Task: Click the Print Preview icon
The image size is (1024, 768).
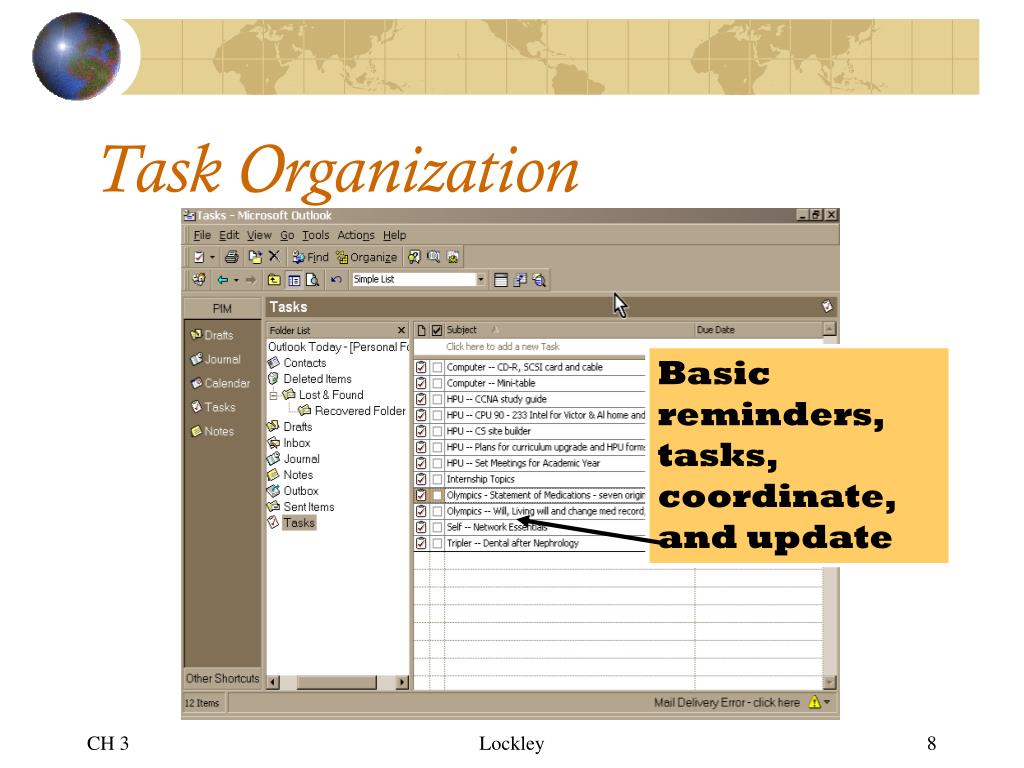Action: coord(313,280)
